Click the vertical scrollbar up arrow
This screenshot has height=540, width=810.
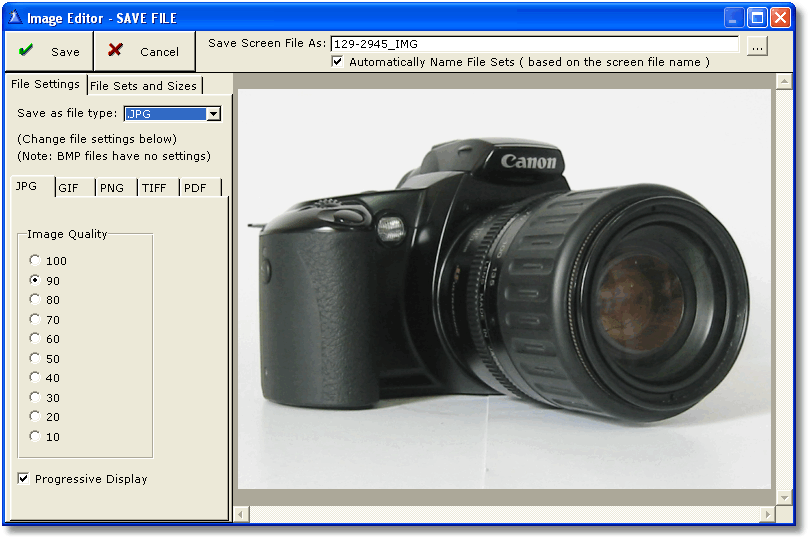pyautogui.click(x=784, y=82)
